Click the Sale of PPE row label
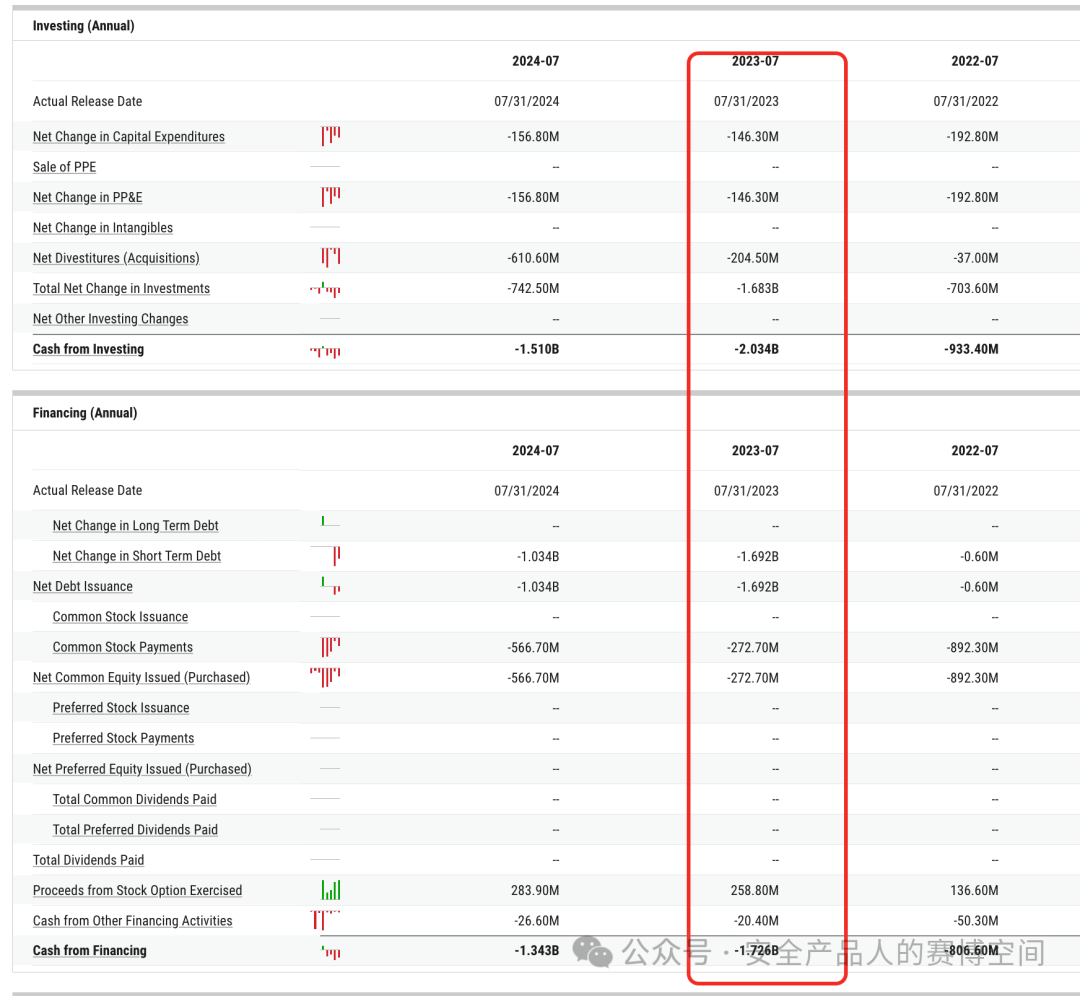Screen dimensions: 1080x996 pos(65,167)
